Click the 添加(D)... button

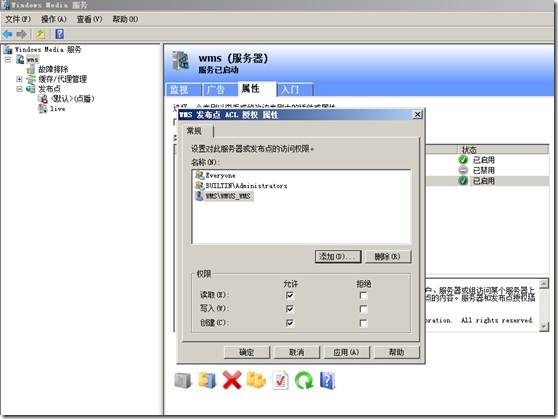[x=338, y=256]
